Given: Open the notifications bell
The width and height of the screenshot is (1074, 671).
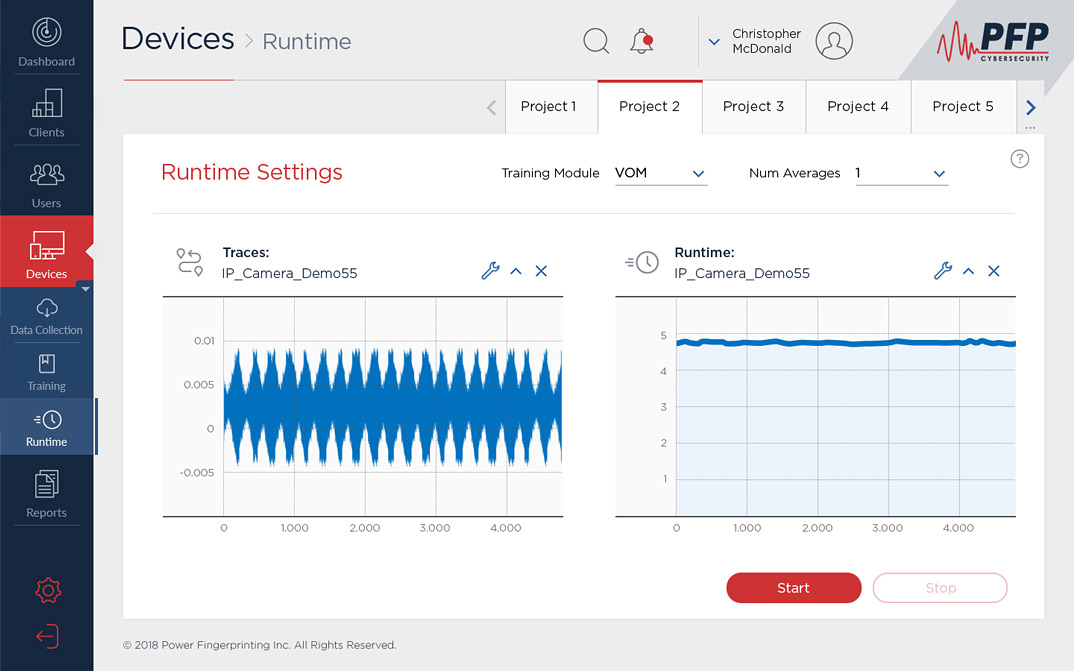Looking at the screenshot, I should (642, 41).
